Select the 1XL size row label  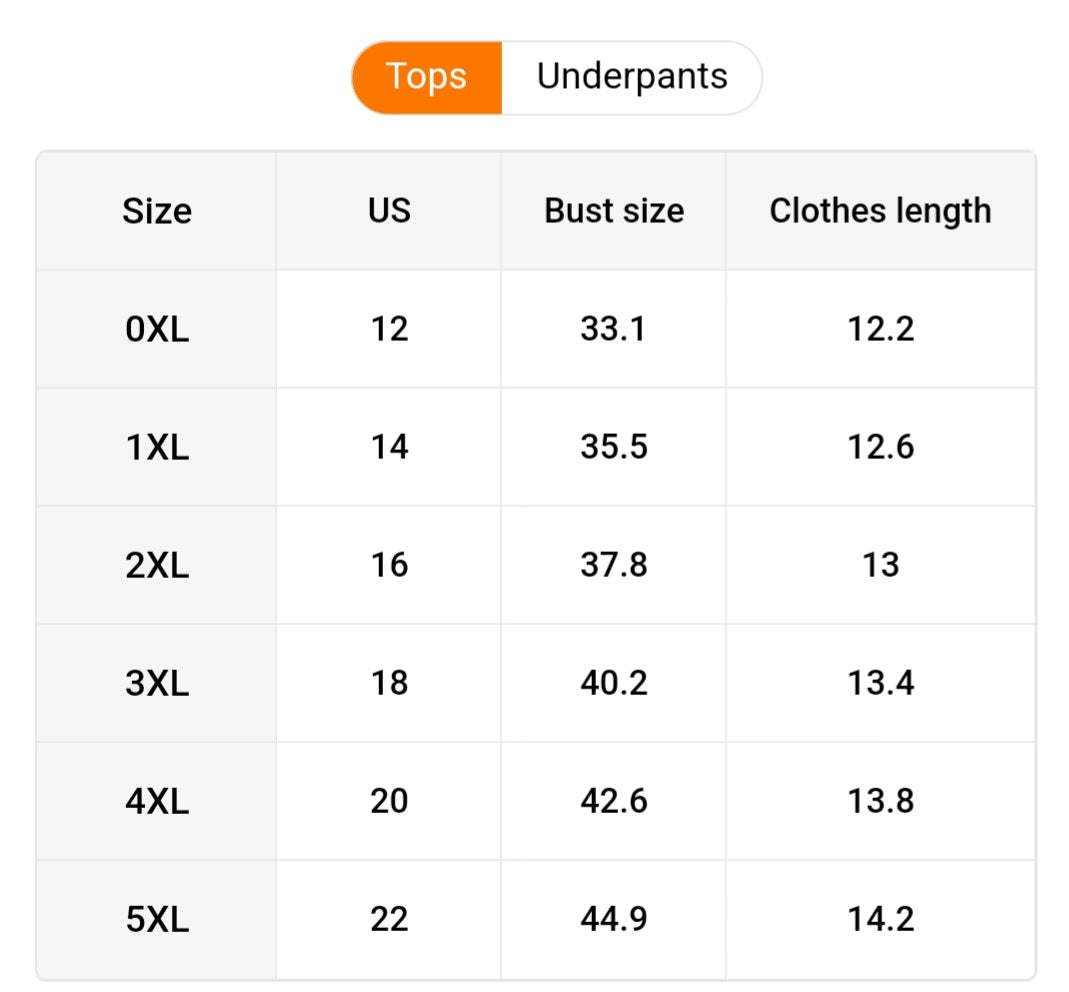(x=157, y=447)
